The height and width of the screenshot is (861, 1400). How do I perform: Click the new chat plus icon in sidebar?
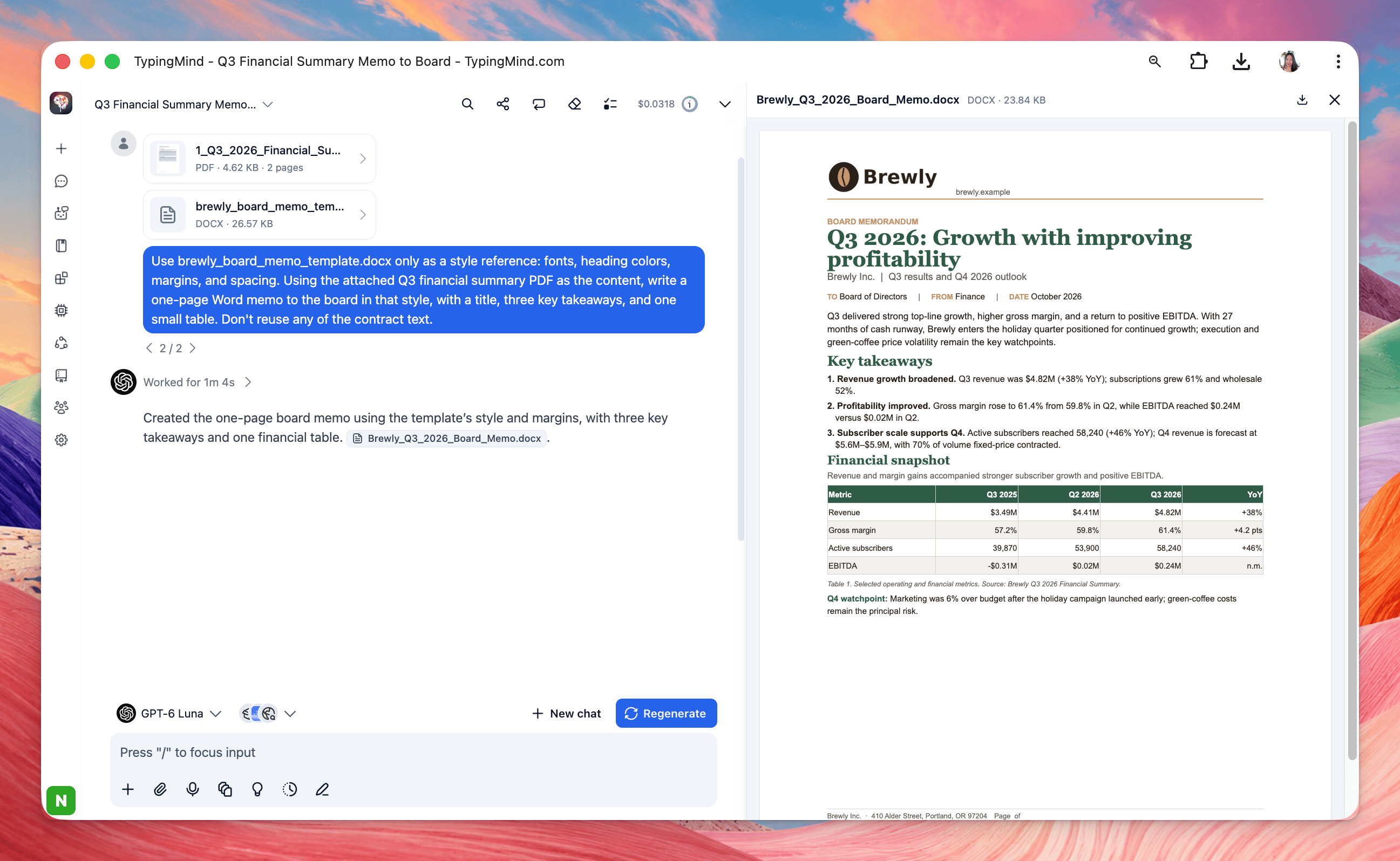point(61,149)
